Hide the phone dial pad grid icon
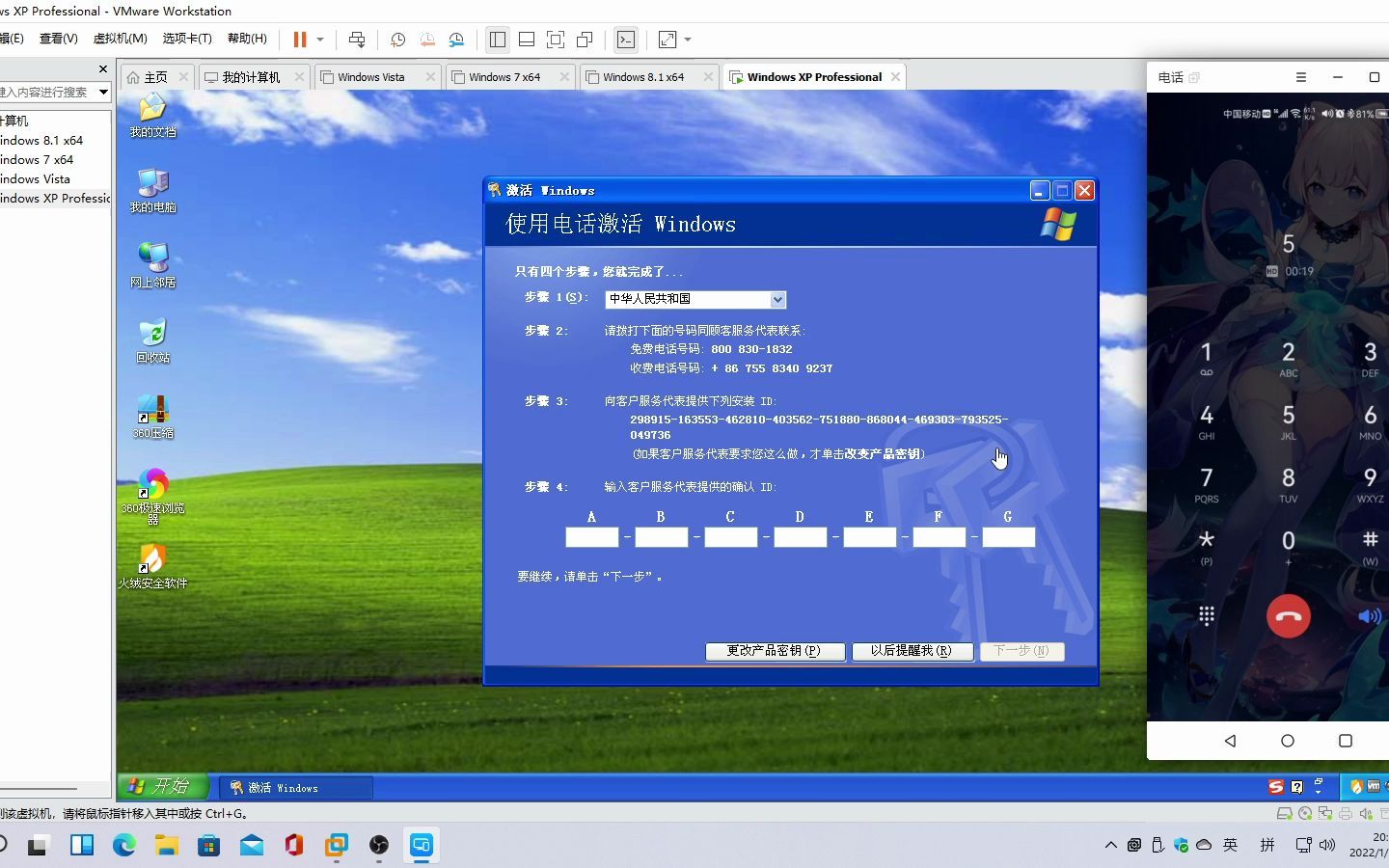 1206,616
